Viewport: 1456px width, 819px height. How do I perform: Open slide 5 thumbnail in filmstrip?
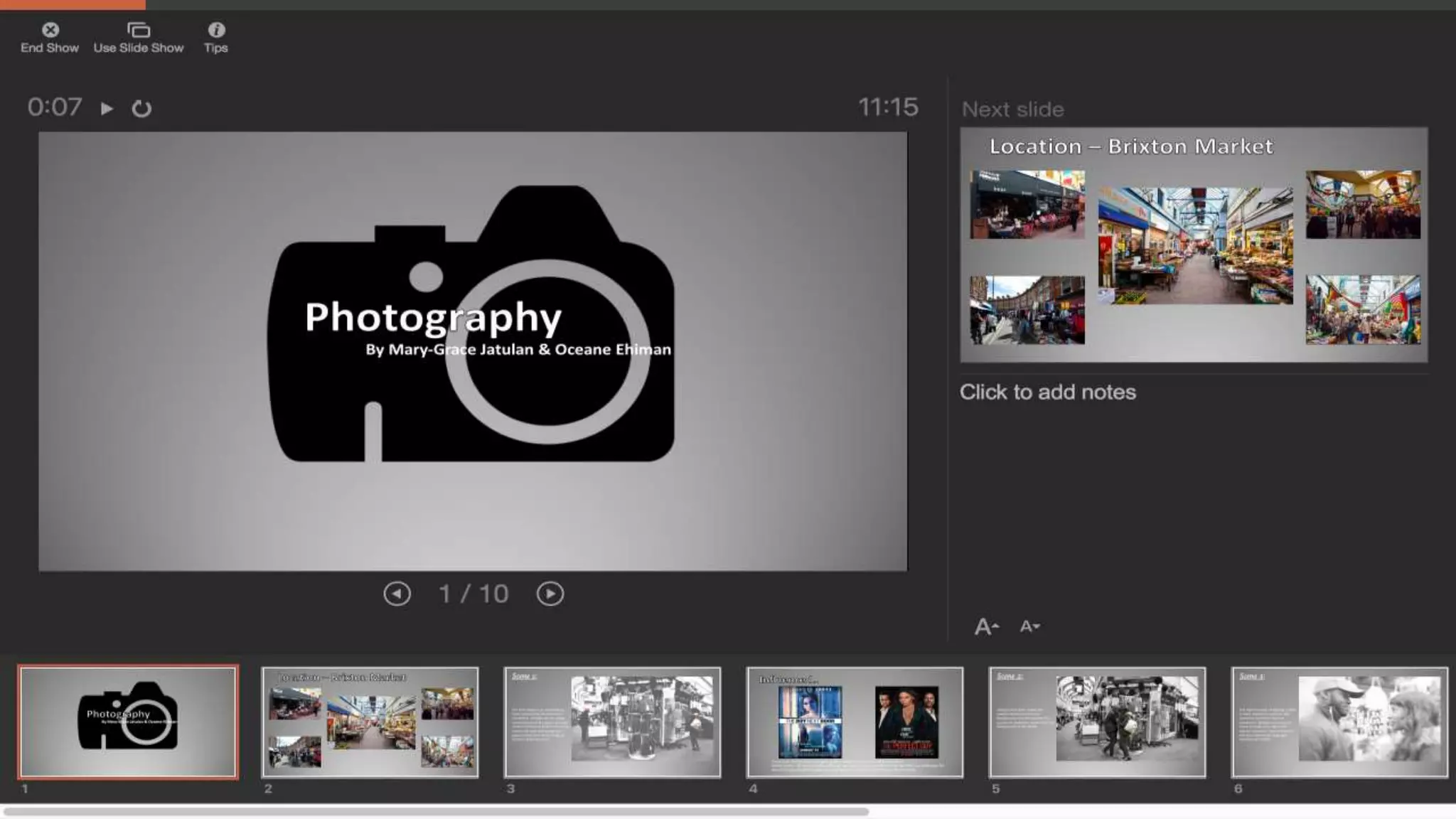point(1097,722)
